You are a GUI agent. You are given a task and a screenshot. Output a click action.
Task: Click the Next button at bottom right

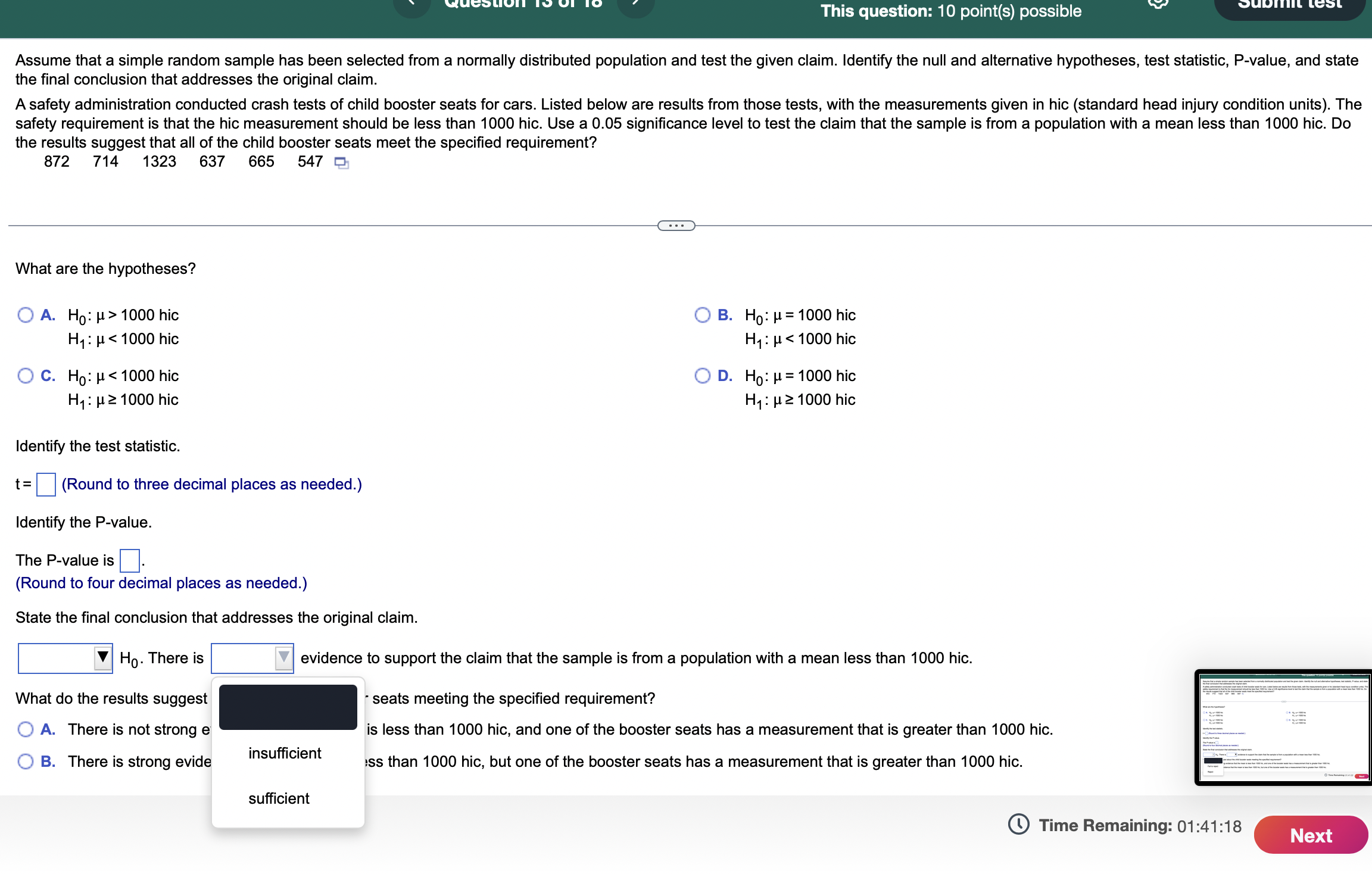(1310, 835)
